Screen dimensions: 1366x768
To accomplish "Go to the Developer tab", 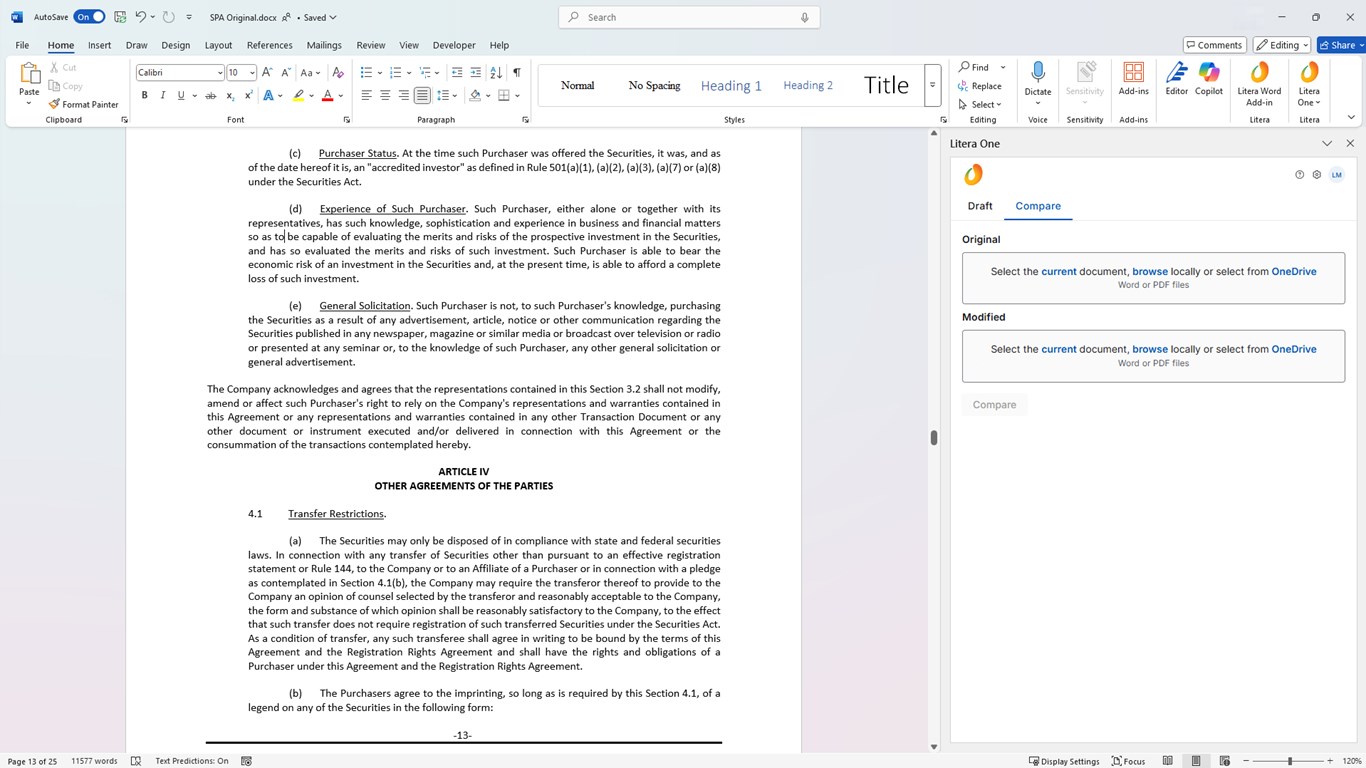I will [x=454, y=45].
